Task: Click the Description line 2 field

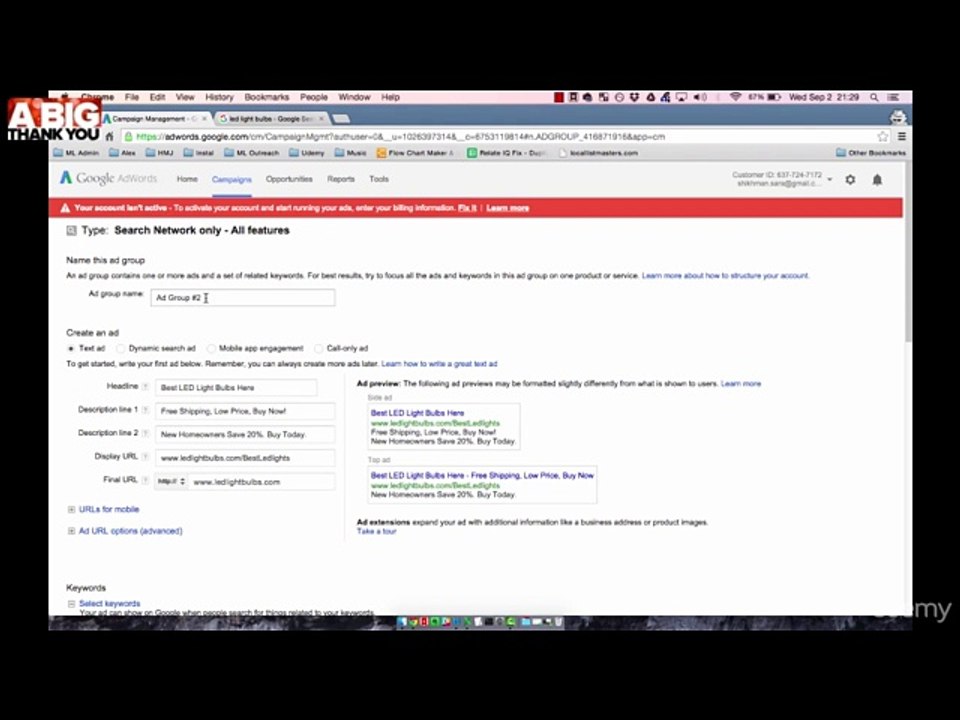Action: [245, 435]
